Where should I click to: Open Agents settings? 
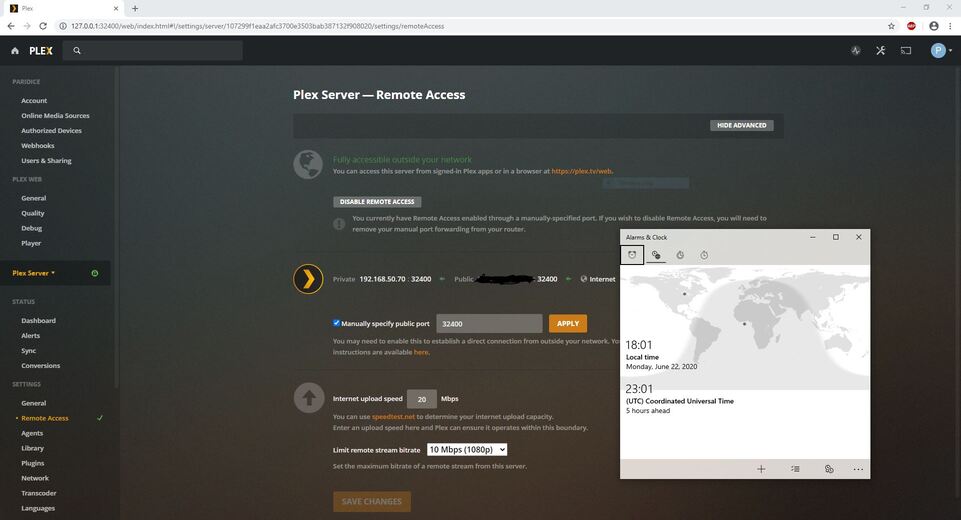coord(32,433)
